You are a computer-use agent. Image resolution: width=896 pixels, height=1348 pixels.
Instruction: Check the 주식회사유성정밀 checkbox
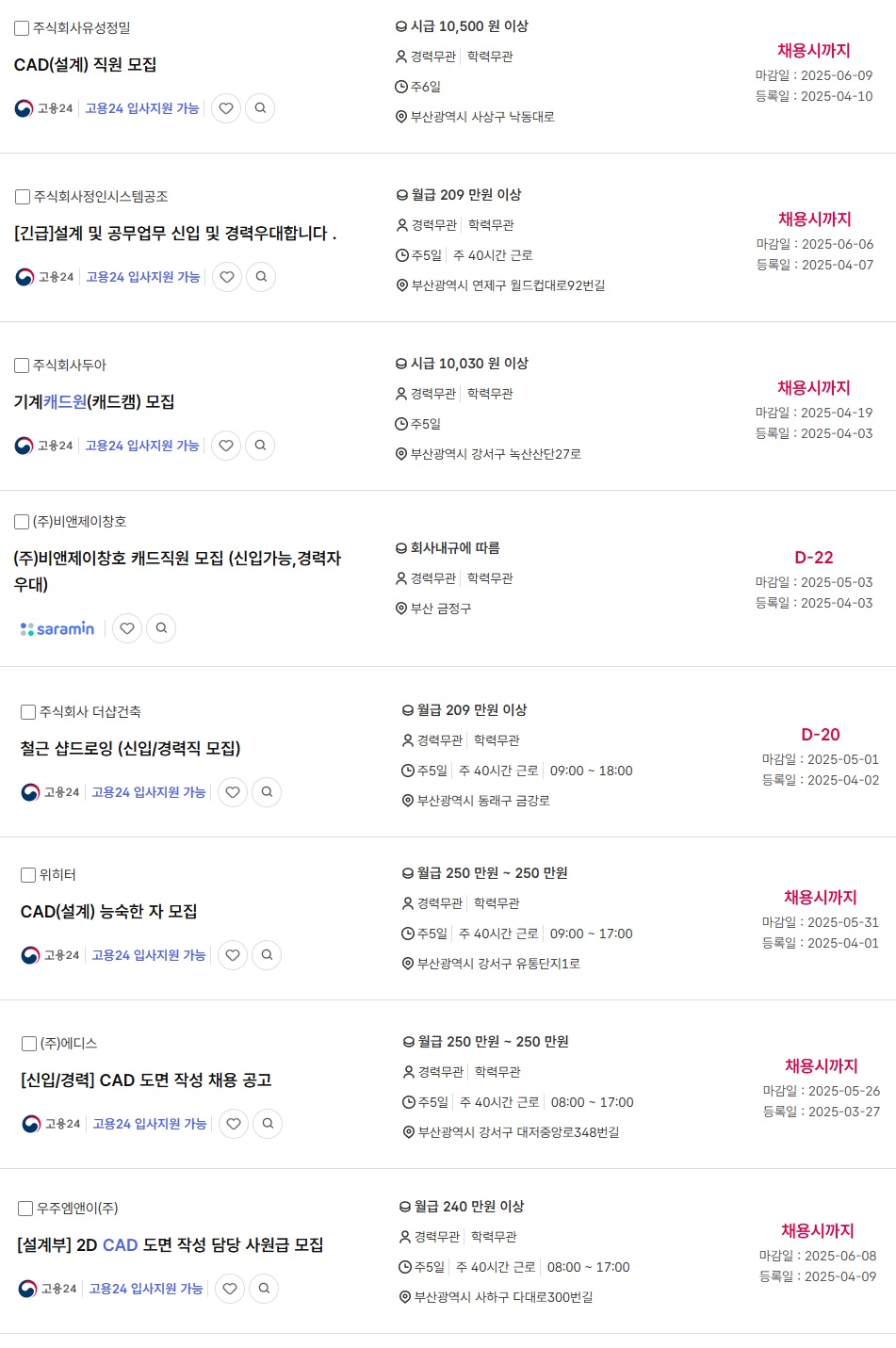coord(22,28)
